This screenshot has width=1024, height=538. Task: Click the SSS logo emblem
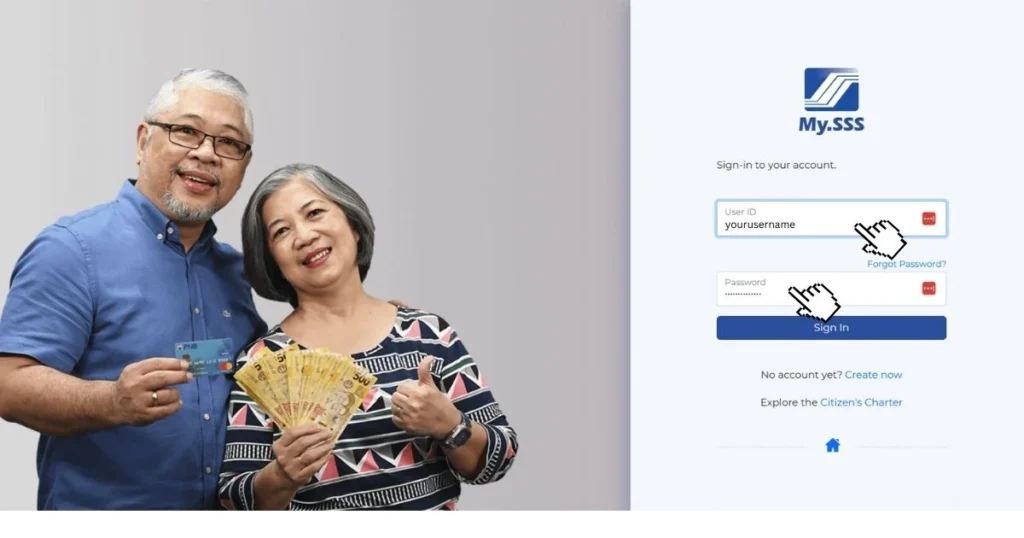click(x=831, y=89)
